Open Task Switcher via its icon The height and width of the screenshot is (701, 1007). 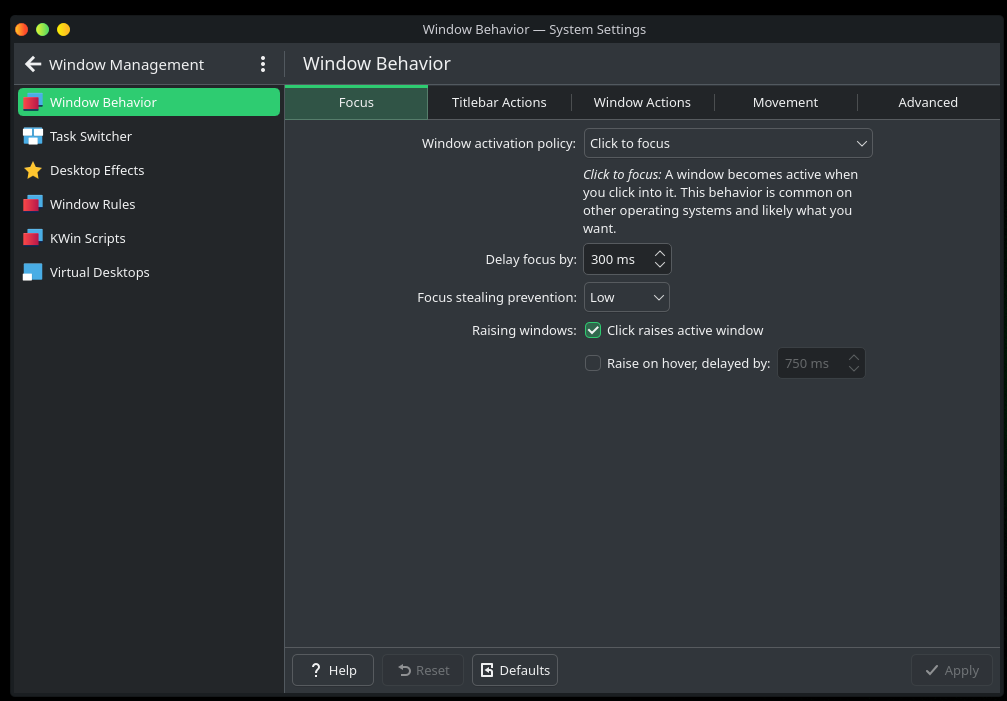33,136
